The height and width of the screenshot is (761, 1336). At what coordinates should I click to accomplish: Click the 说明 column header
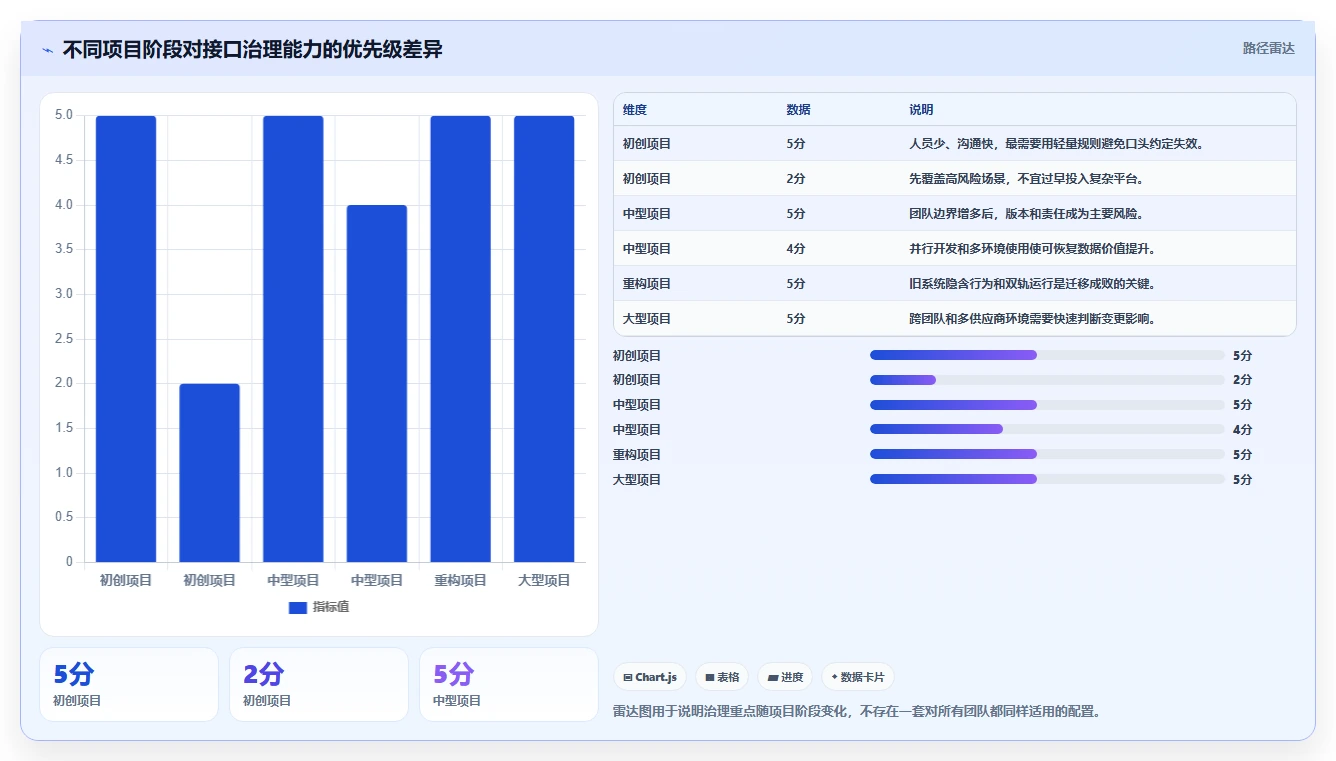(921, 110)
